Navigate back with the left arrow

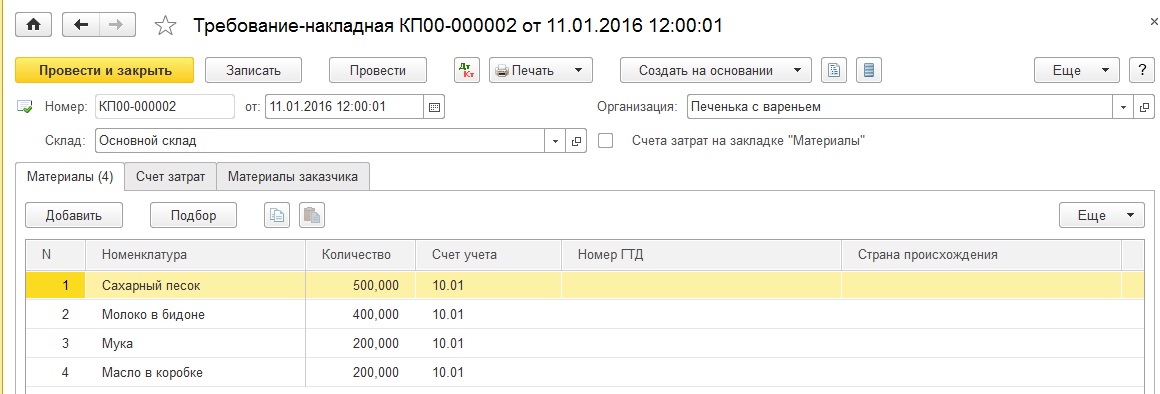81,24
